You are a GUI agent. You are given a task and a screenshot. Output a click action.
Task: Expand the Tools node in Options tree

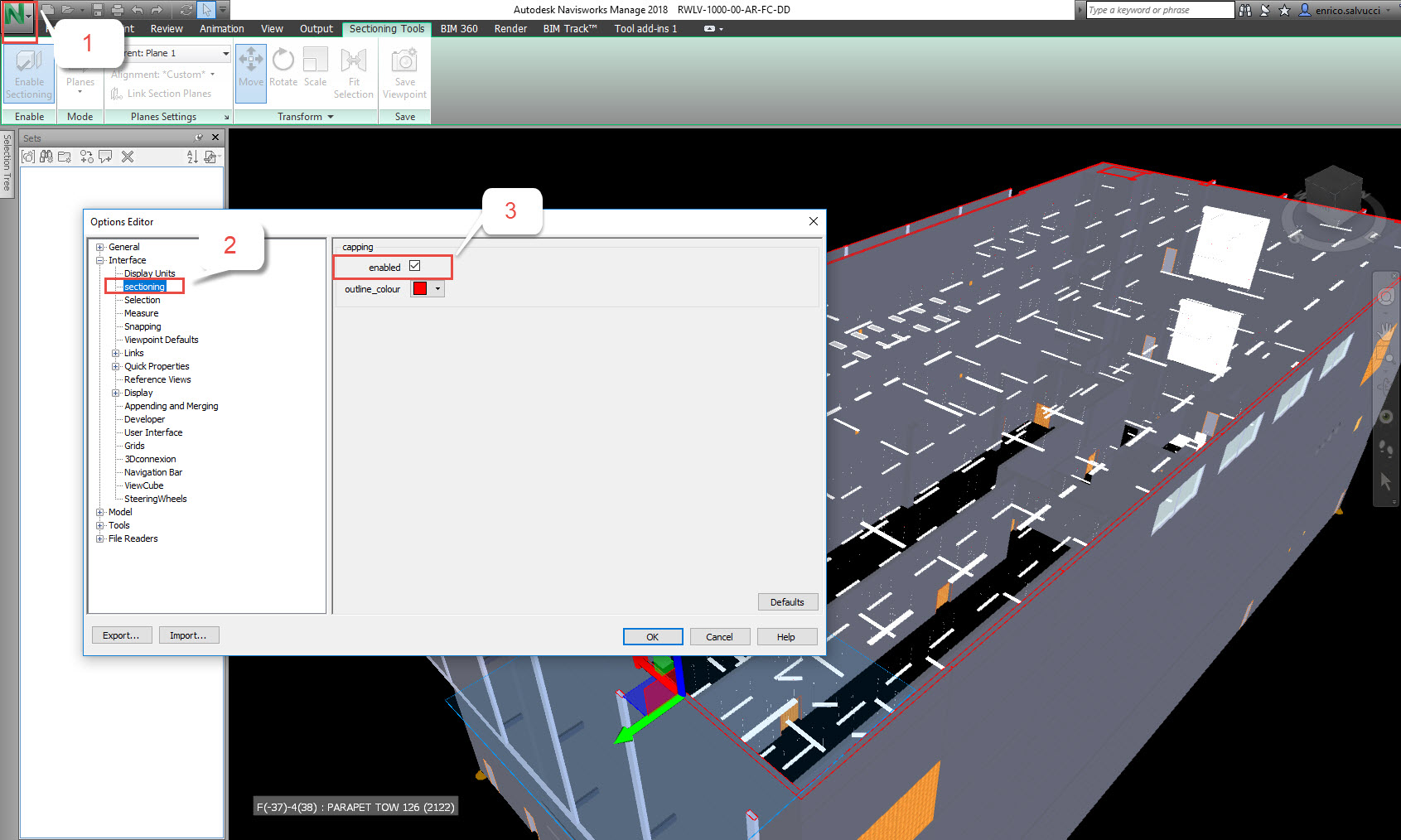point(100,525)
